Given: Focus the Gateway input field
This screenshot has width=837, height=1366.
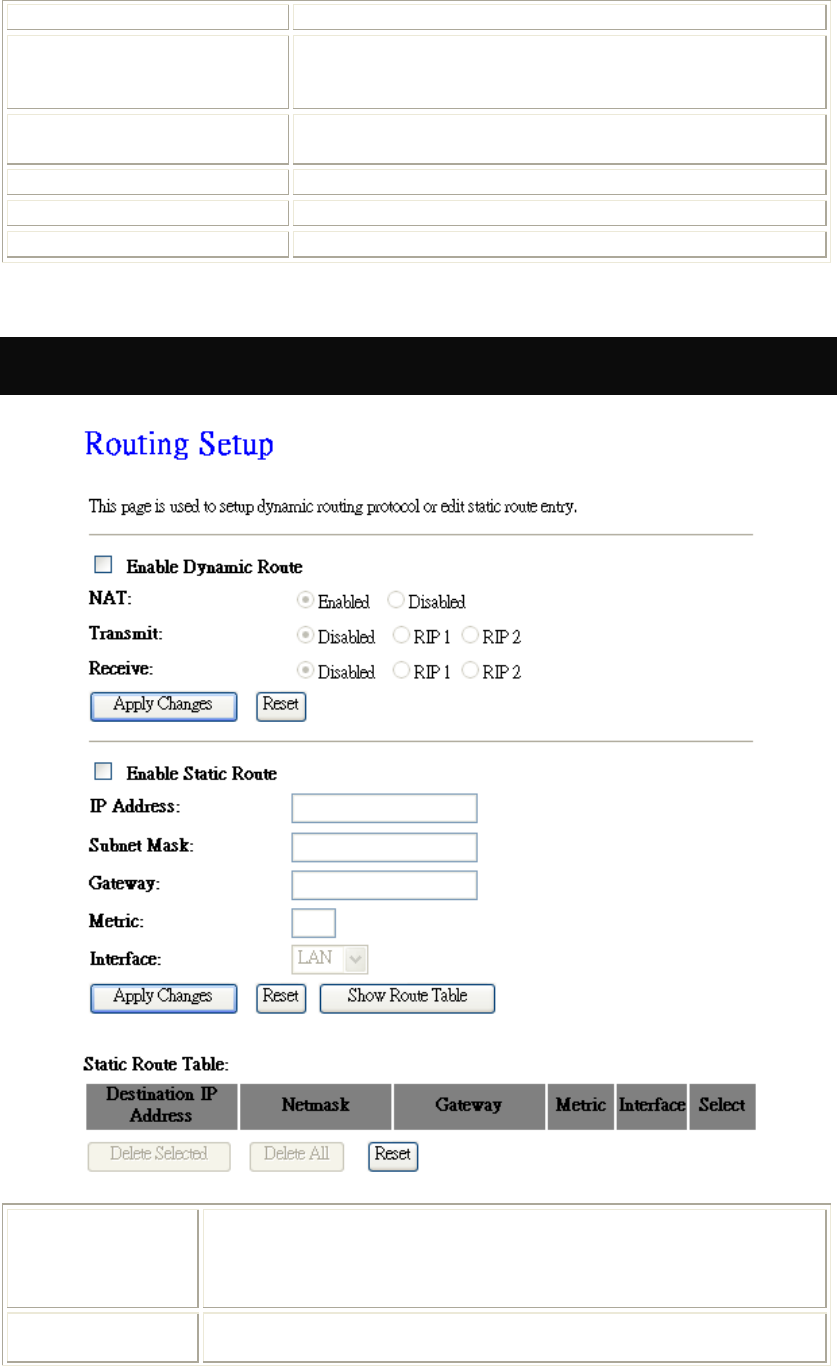Looking at the screenshot, I should (x=384, y=885).
